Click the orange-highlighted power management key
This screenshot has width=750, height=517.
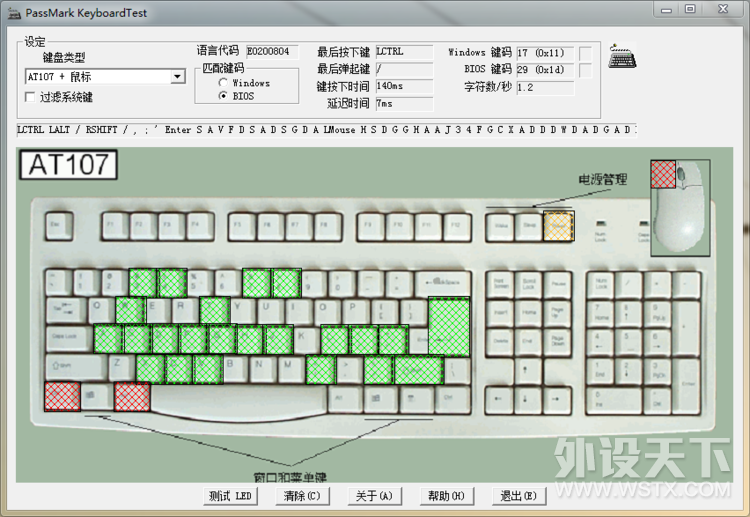tap(558, 227)
